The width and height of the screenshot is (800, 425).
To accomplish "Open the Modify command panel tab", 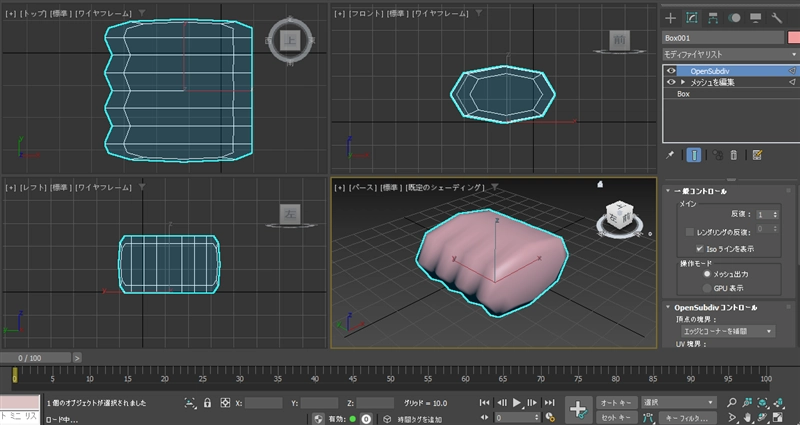I will [x=691, y=18].
